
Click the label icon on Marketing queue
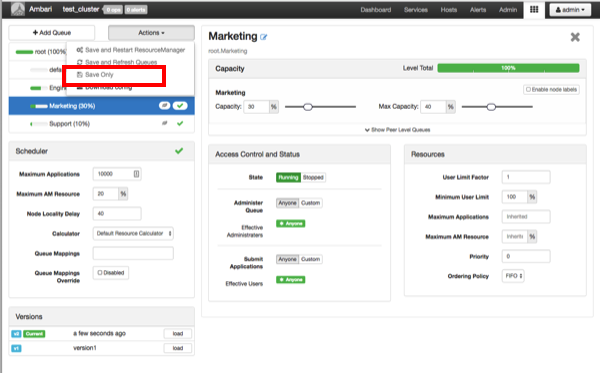click(165, 106)
